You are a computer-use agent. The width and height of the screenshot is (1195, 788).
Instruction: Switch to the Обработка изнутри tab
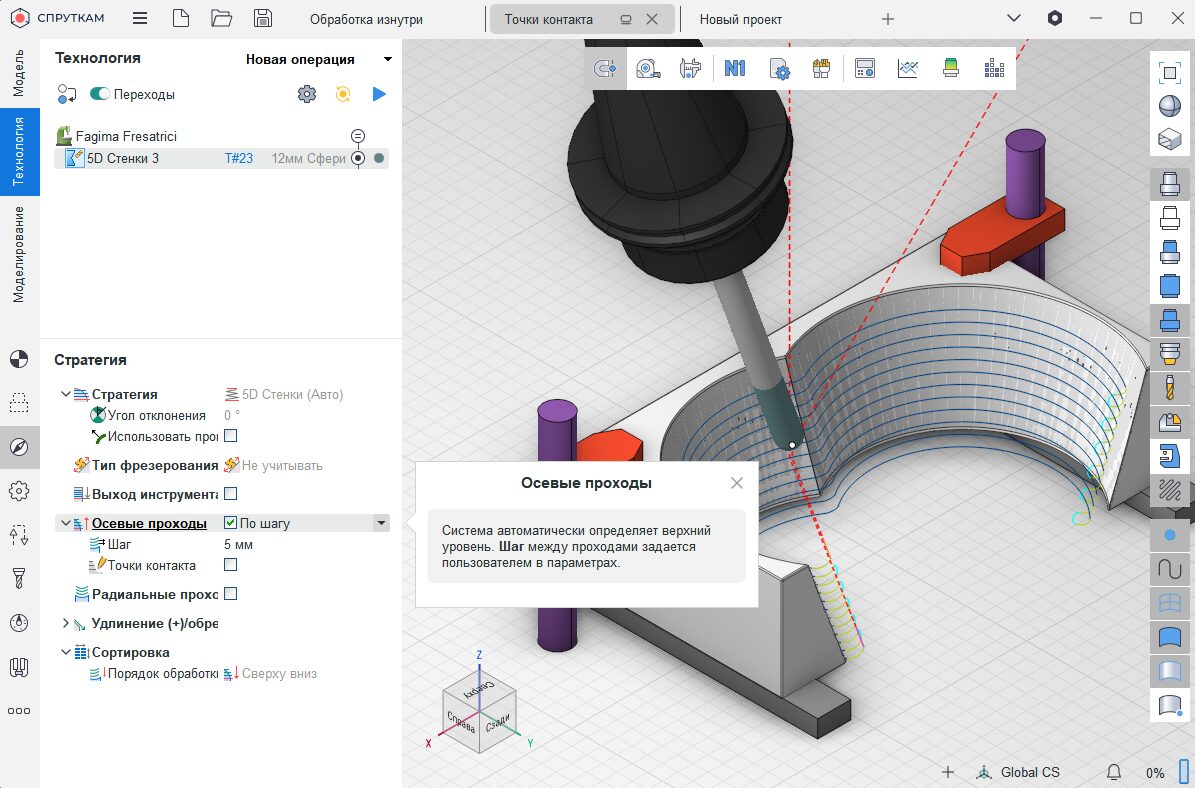366,19
